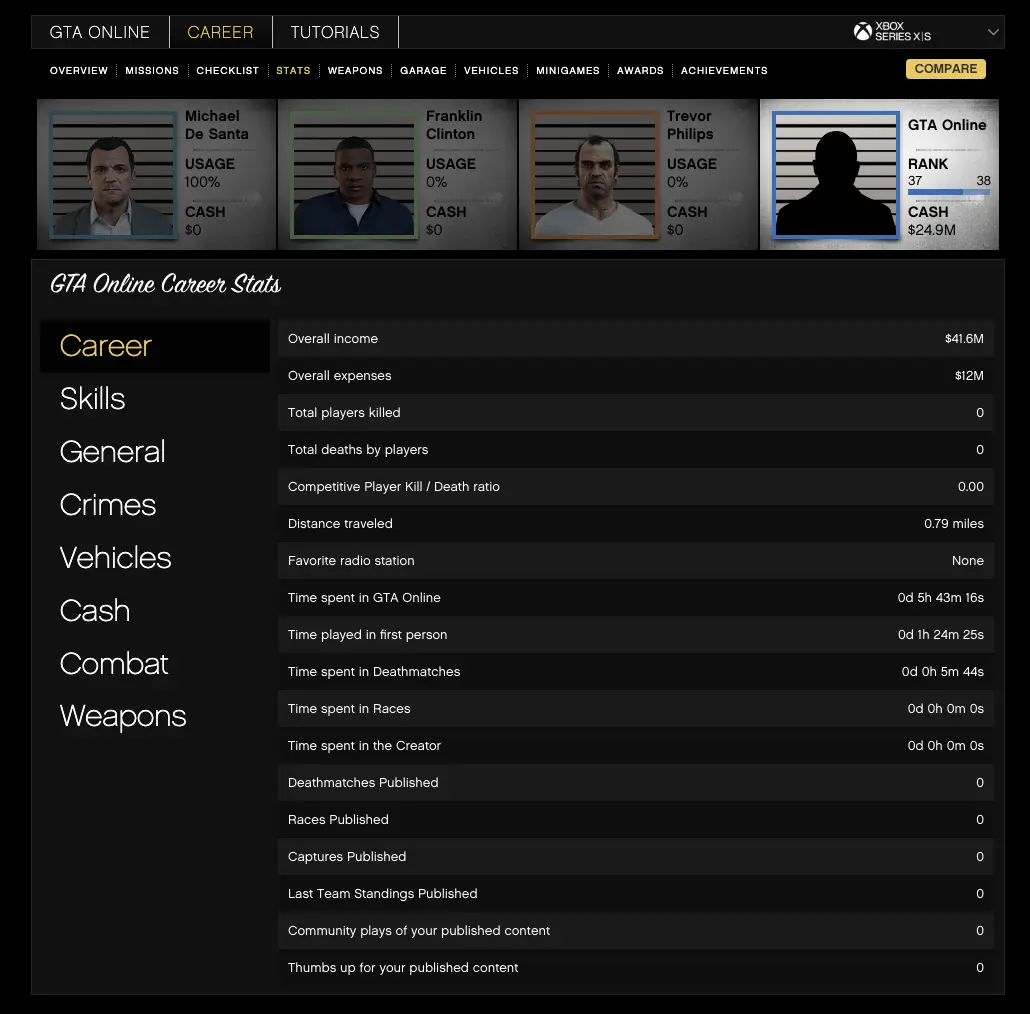Screen dimensions: 1030x1014
Task: Click Competitive Player Kill / Death ratio label
Action: (393, 487)
